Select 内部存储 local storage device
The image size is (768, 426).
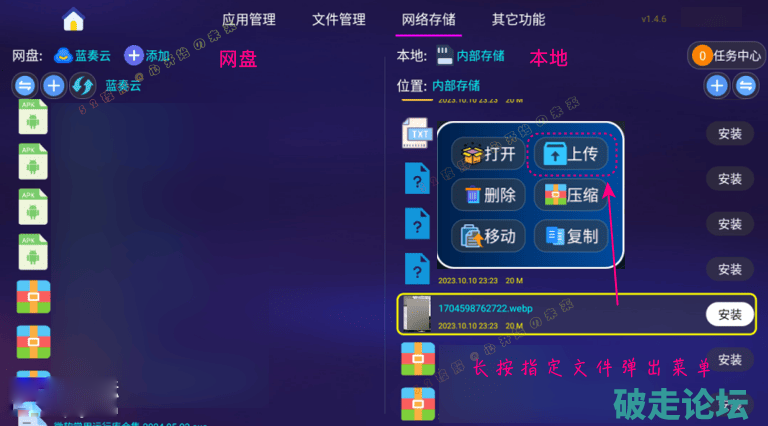pyautogui.click(x=471, y=56)
